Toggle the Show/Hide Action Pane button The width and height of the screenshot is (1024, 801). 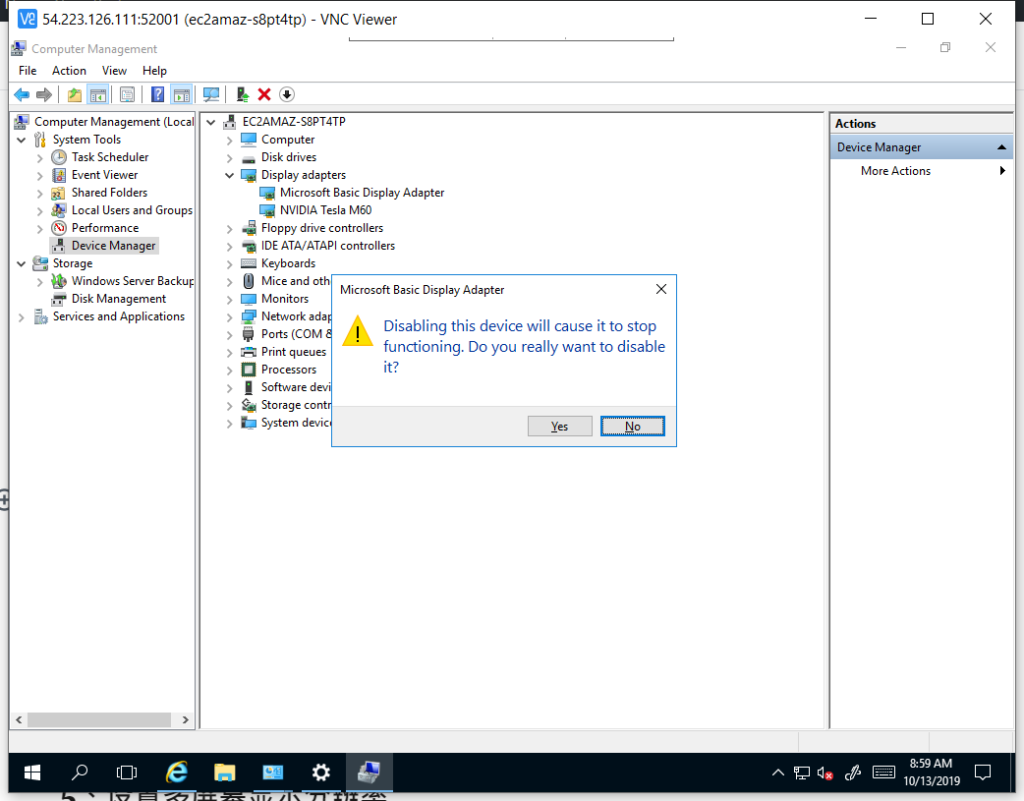coord(181,95)
